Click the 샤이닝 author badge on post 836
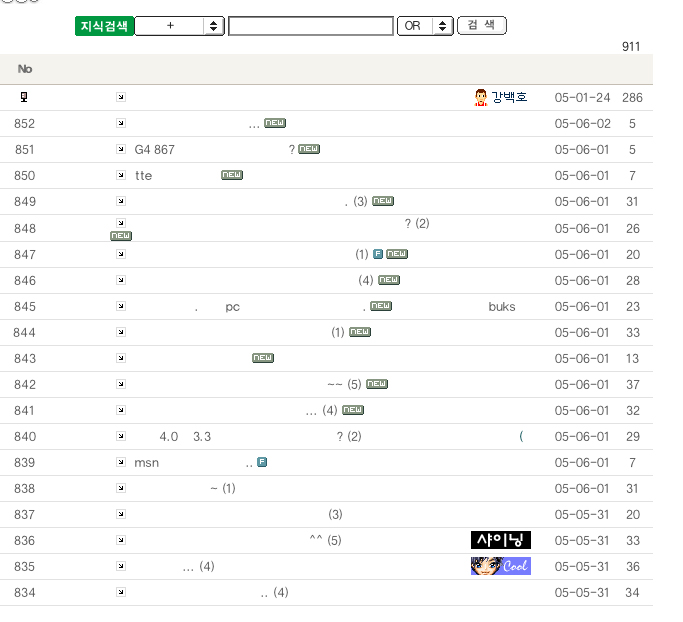 500,540
